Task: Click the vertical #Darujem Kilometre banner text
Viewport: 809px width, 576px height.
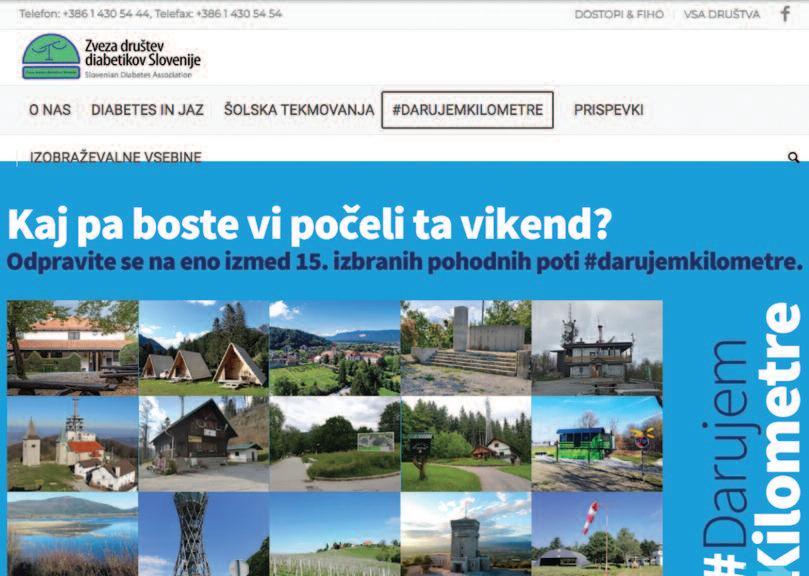Action: (752, 439)
